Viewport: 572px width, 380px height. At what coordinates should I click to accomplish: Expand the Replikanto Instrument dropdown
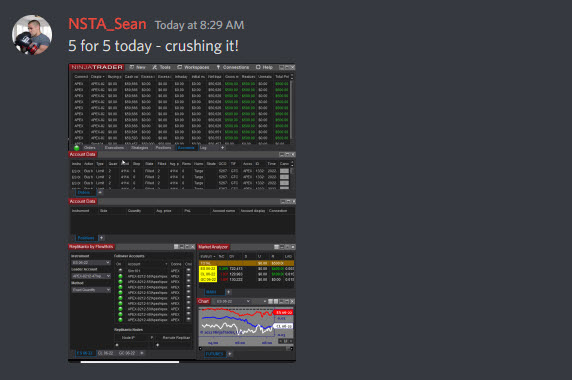click(x=91, y=263)
